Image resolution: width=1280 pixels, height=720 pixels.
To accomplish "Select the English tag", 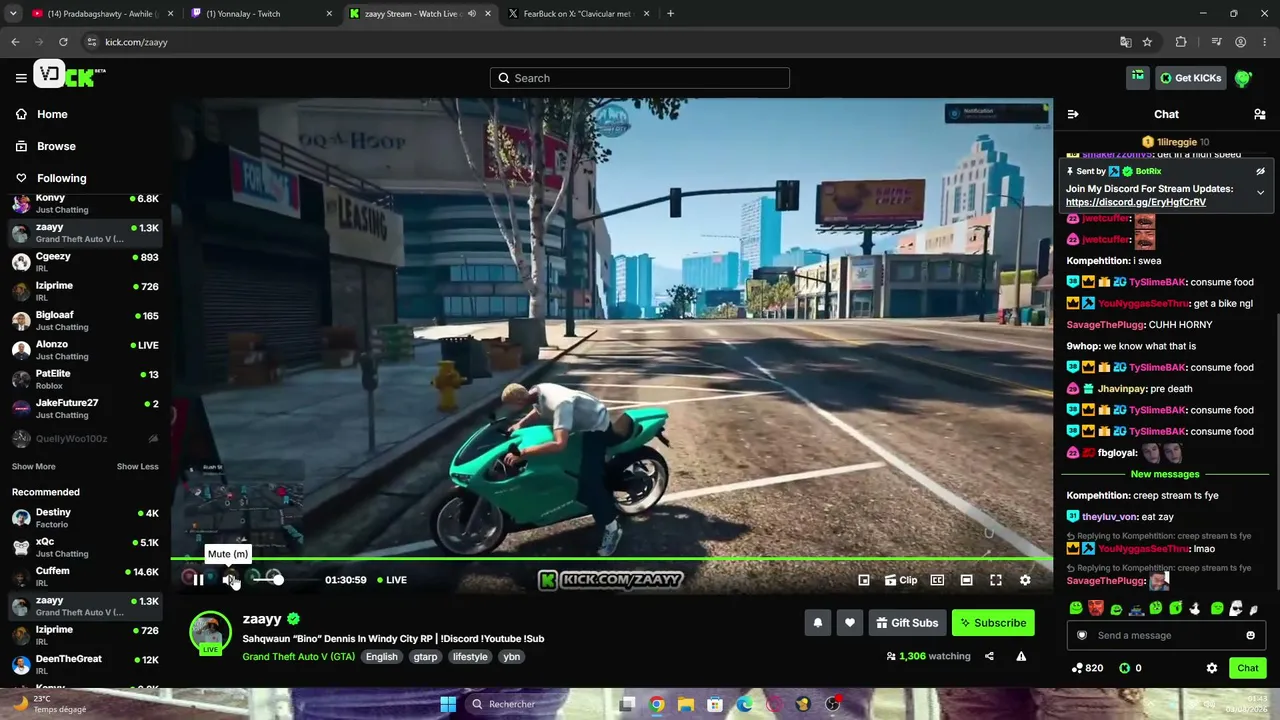I will pyautogui.click(x=381, y=657).
